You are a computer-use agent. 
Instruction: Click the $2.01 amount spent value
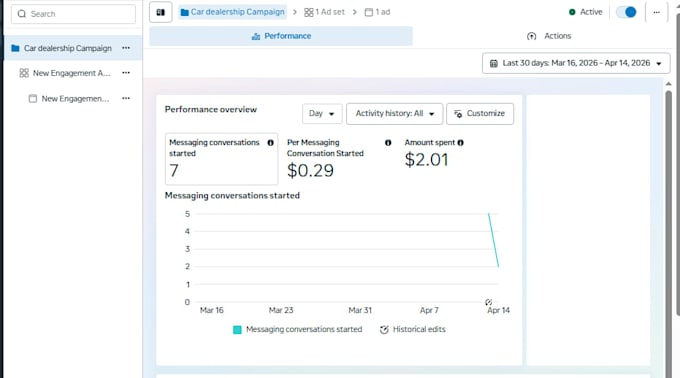coord(426,160)
